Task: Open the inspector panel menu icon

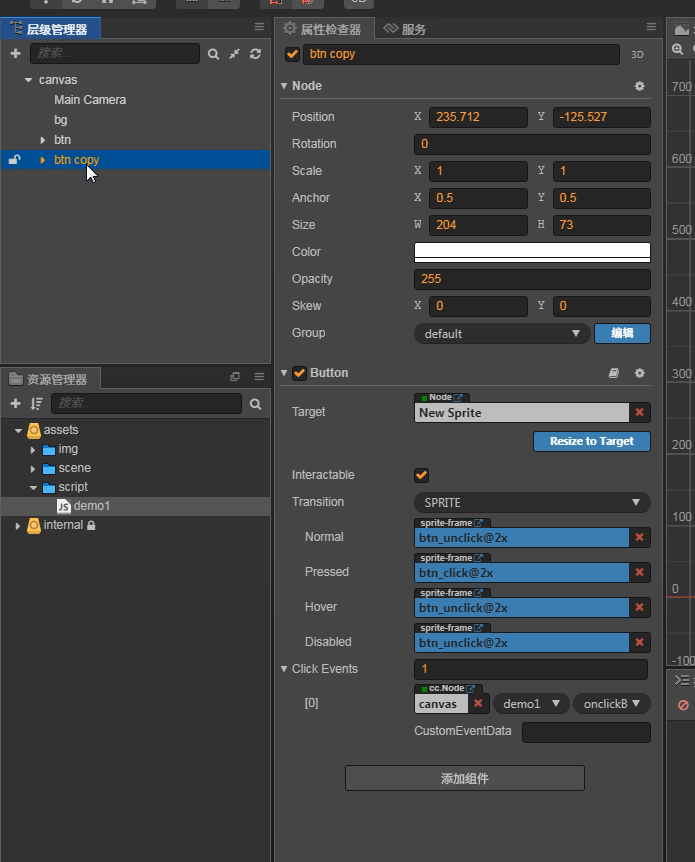Action: (652, 27)
